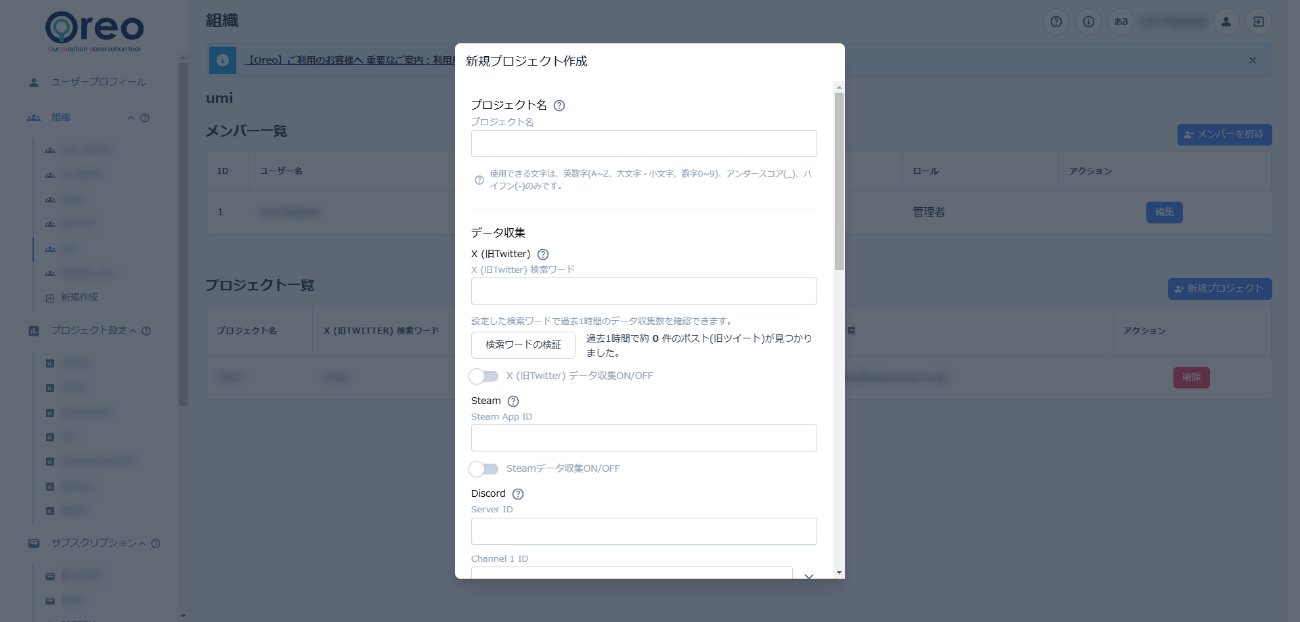This screenshot has height=622, width=1300.
Task: Click the 管理者 role cell in member table
Action: 929,212
